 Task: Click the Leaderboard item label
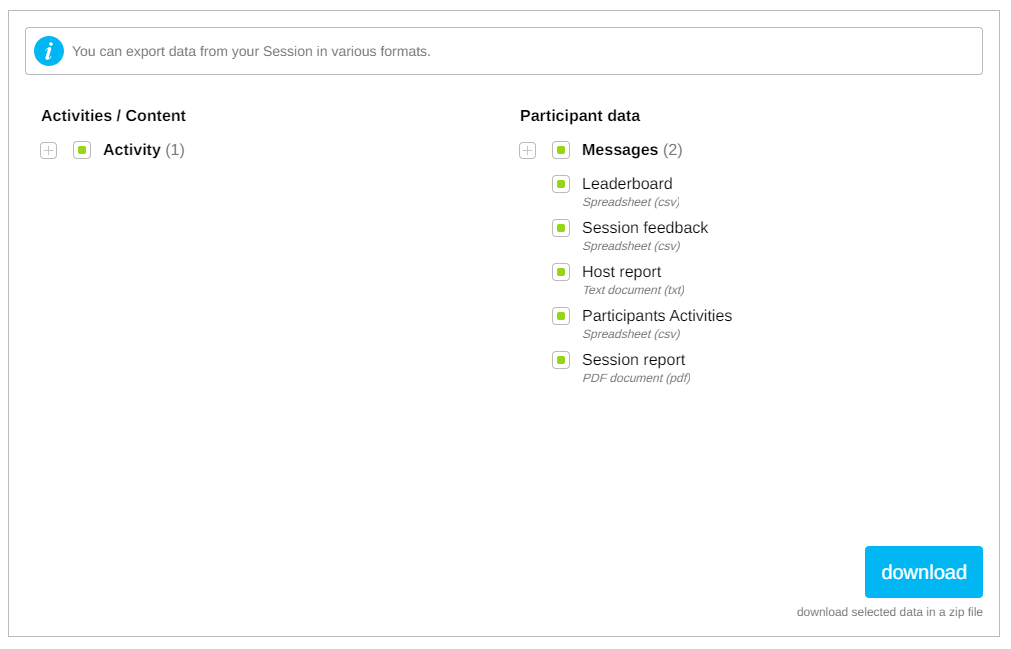click(627, 184)
